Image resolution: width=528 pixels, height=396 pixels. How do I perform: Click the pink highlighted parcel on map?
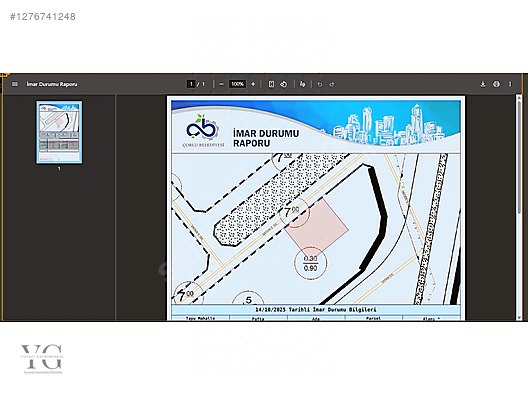(317, 225)
